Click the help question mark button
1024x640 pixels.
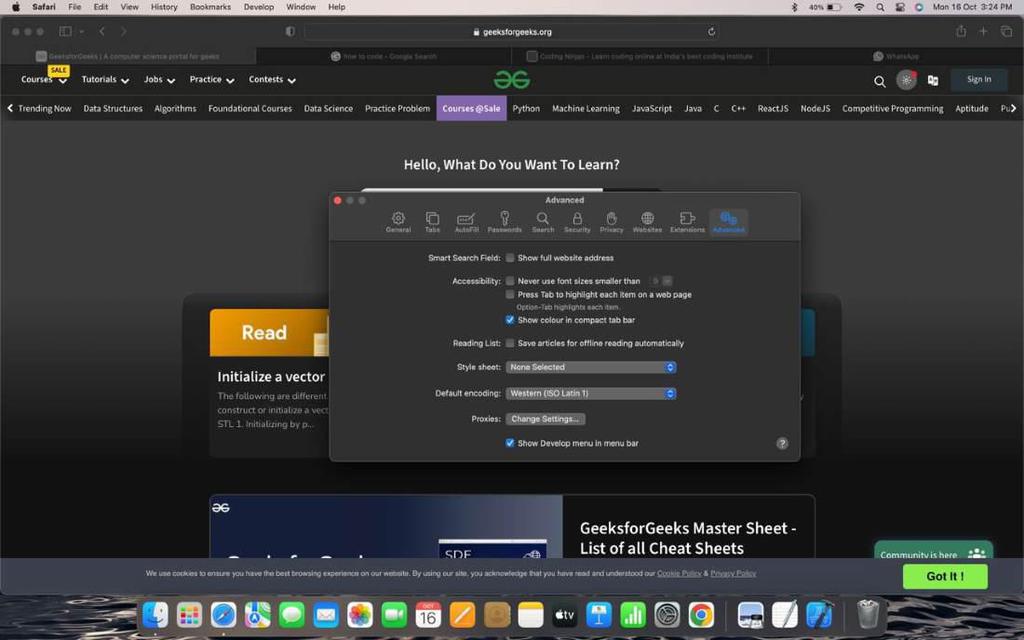782,443
